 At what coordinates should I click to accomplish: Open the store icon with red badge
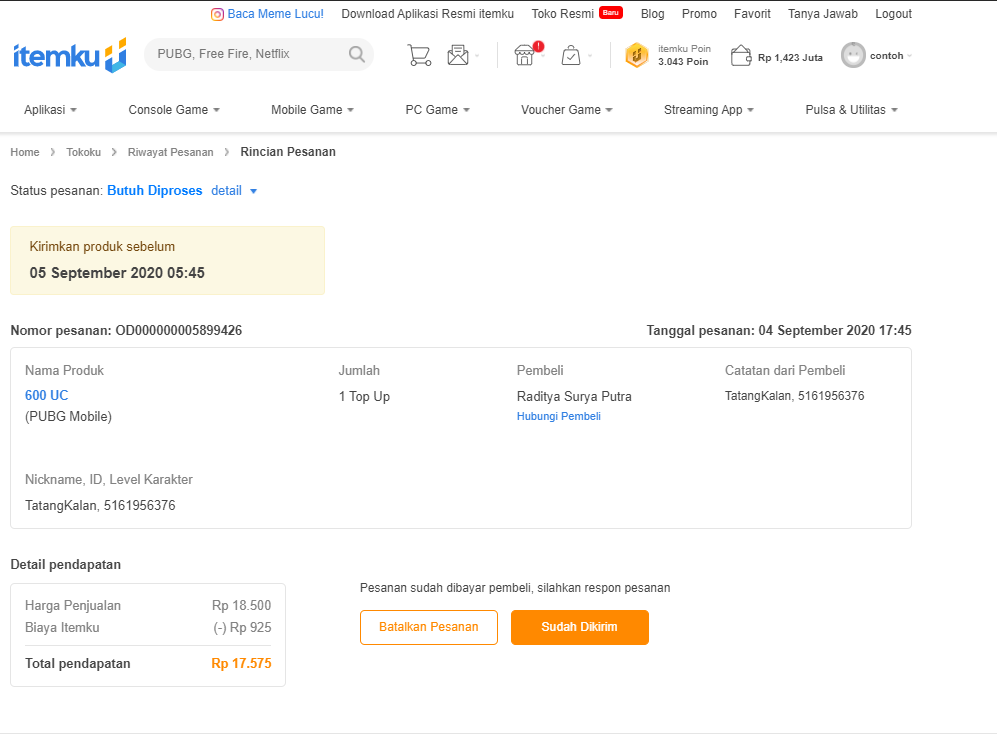click(524, 55)
